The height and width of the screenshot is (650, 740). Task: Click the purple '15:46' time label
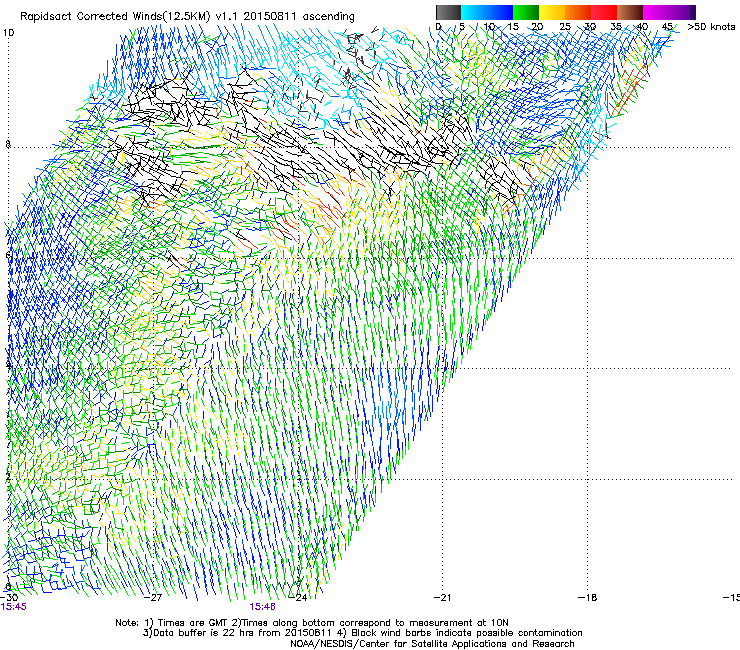pos(262,607)
